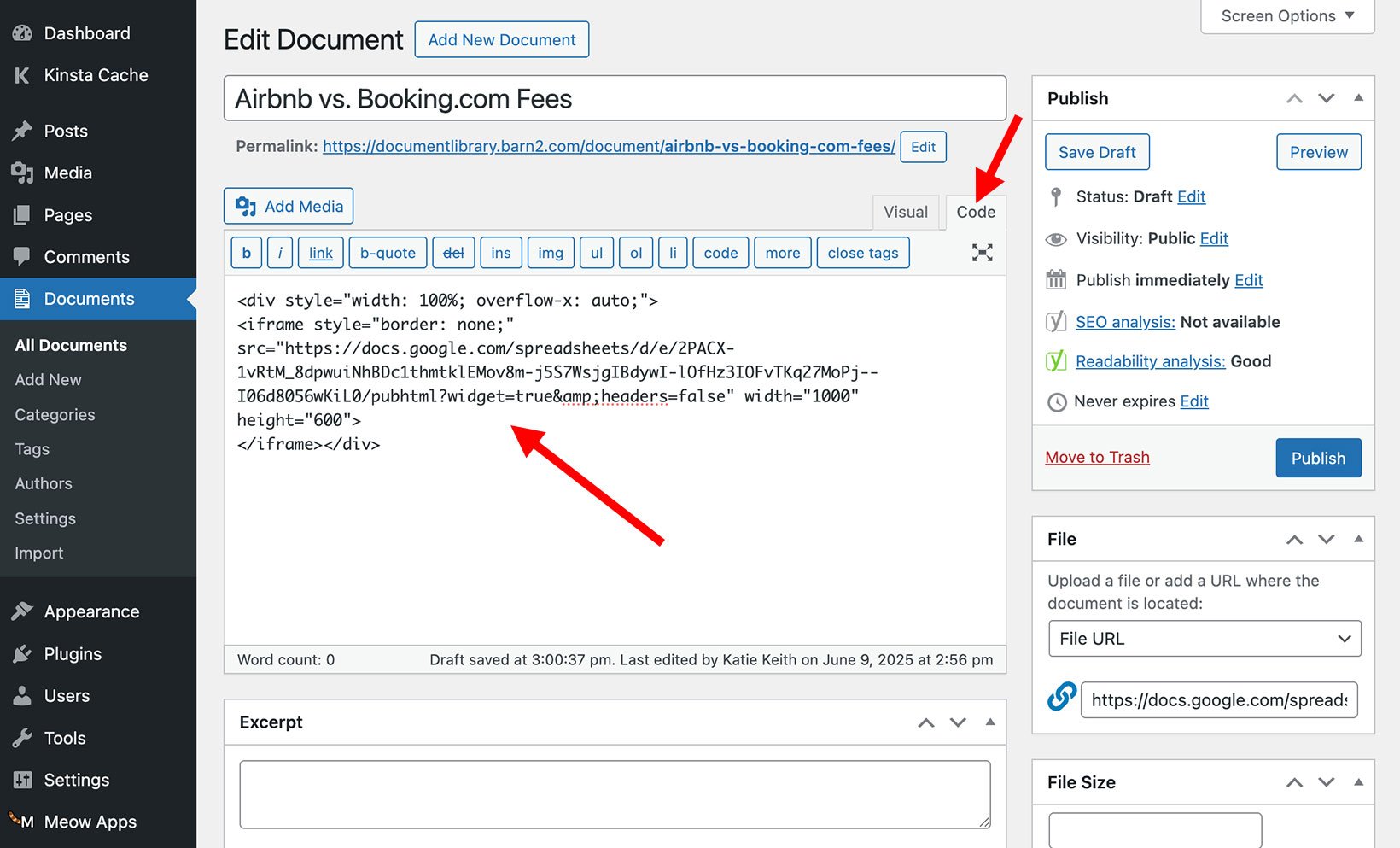Select the Code editor tab

point(975,211)
